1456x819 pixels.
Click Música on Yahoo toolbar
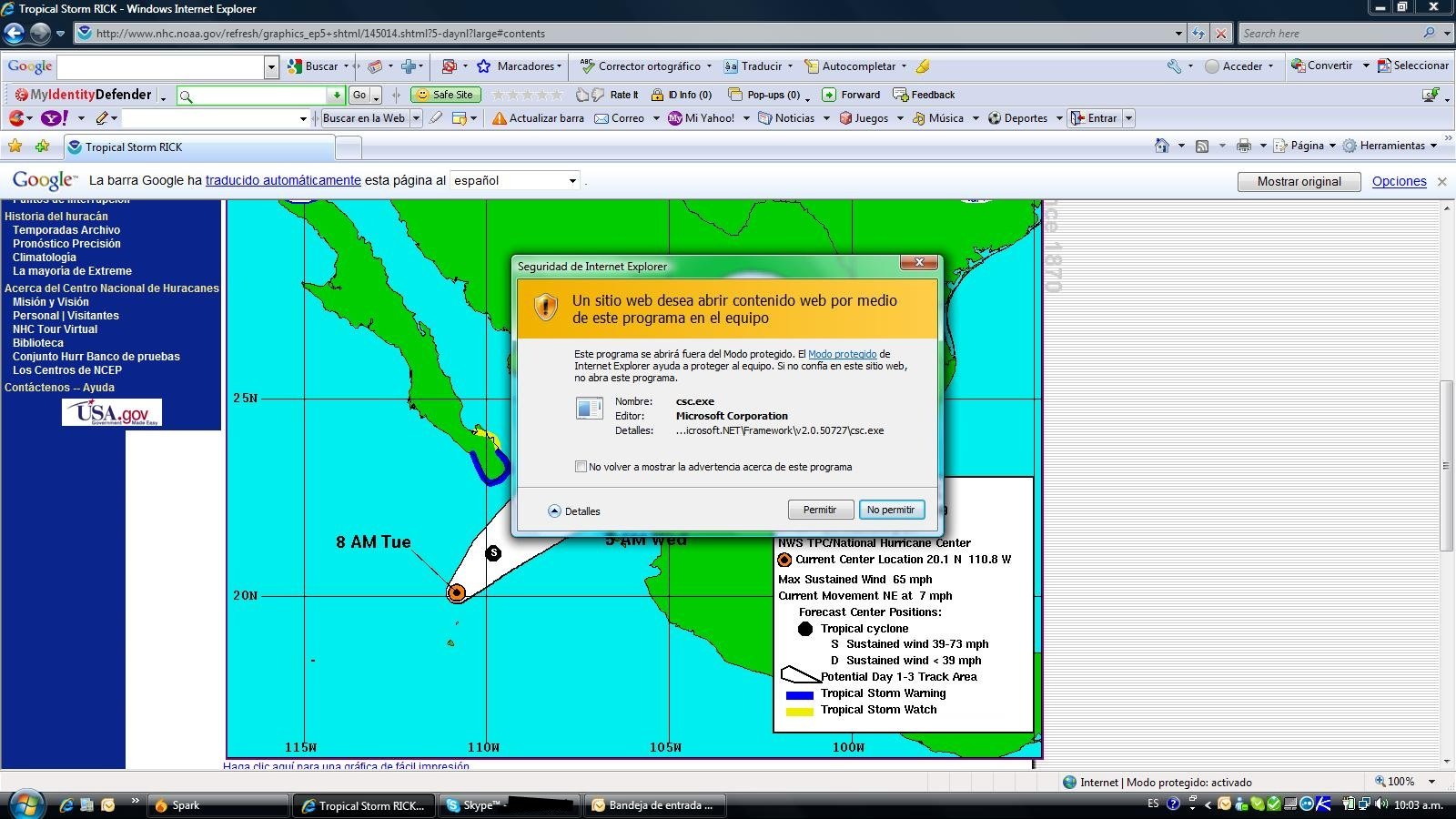[x=938, y=118]
